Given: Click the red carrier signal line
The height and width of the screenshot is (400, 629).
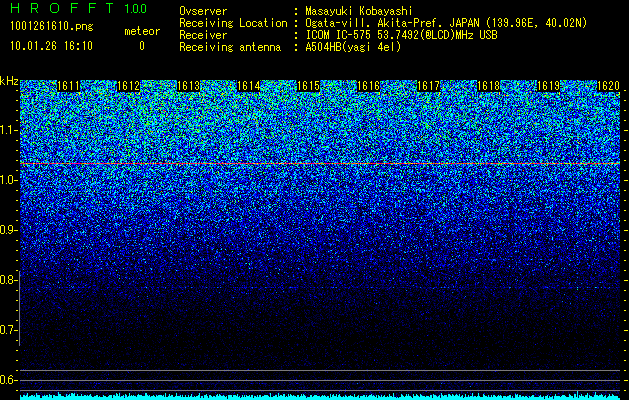Looking at the screenshot, I should (320, 164).
